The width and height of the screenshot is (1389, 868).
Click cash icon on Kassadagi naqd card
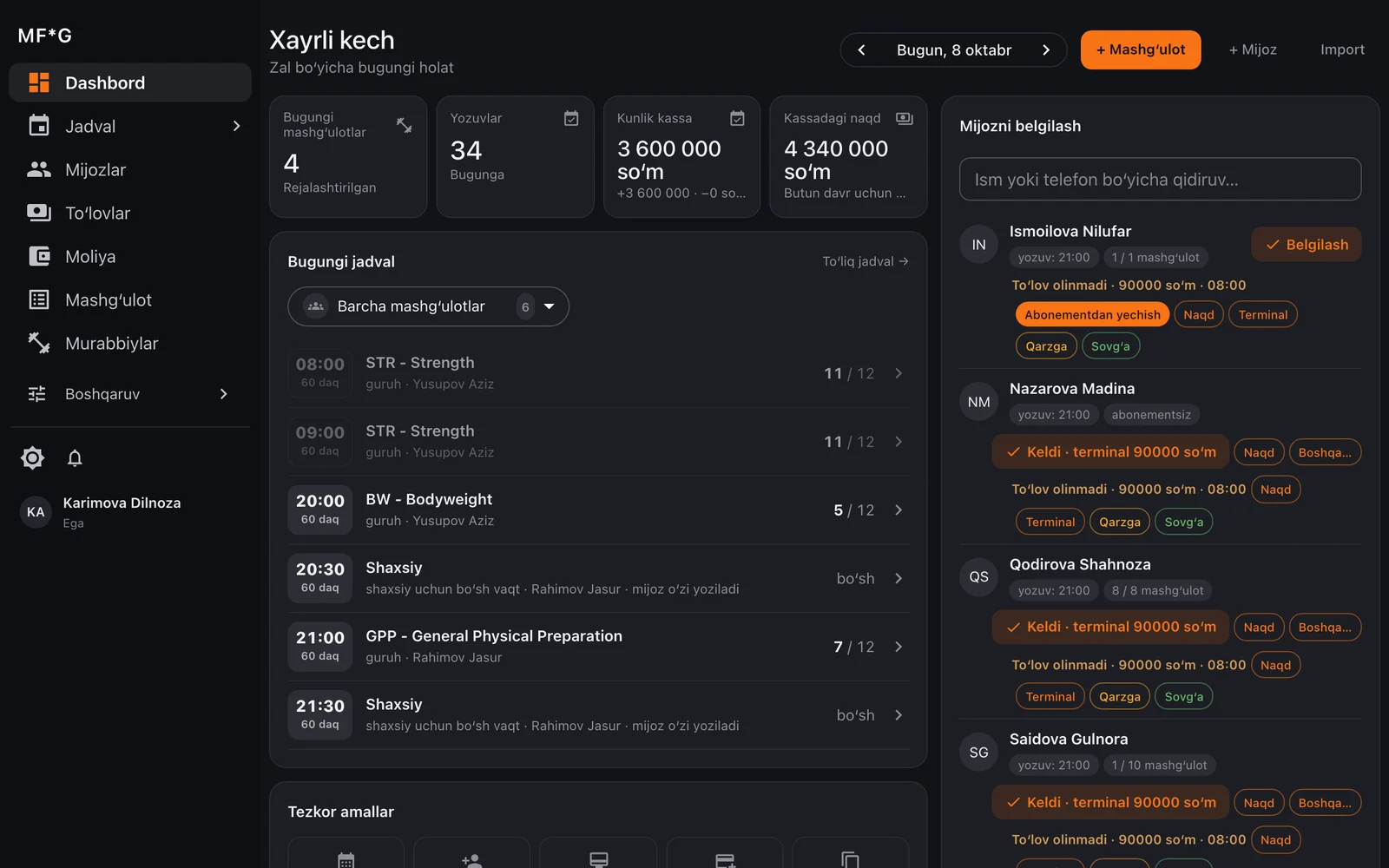[905, 118]
